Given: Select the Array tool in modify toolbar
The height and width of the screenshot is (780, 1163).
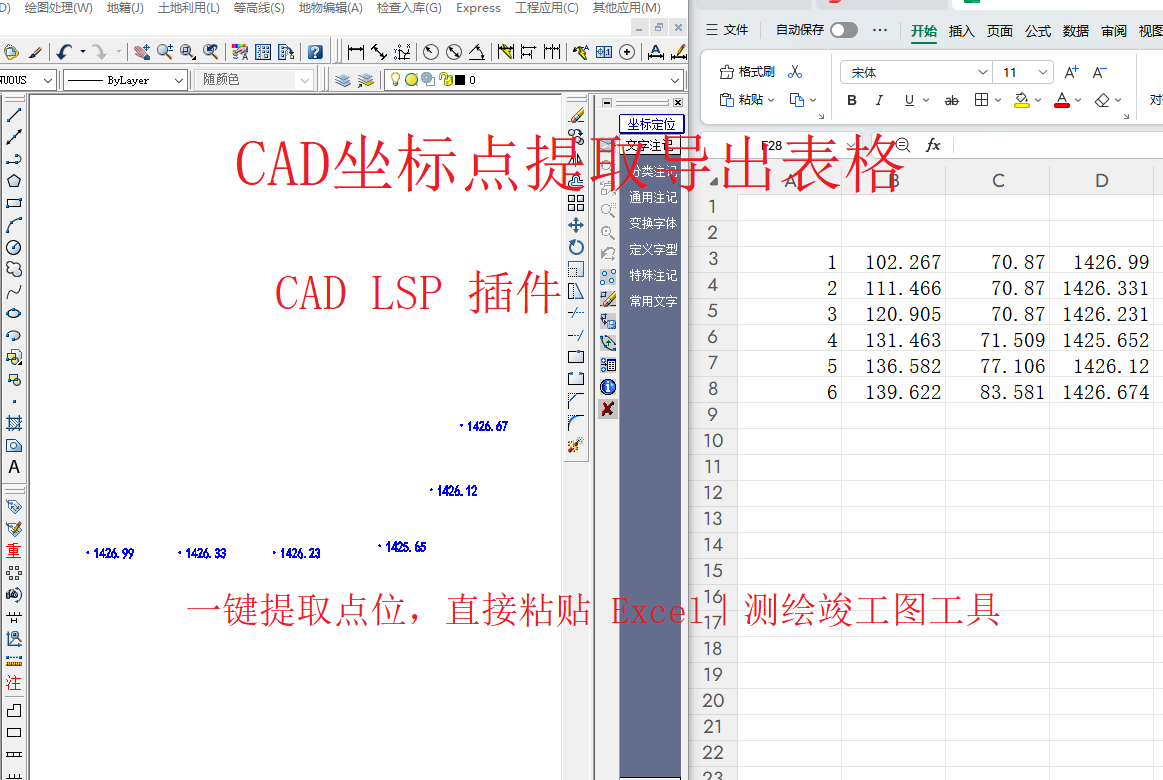Looking at the screenshot, I should [576, 203].
